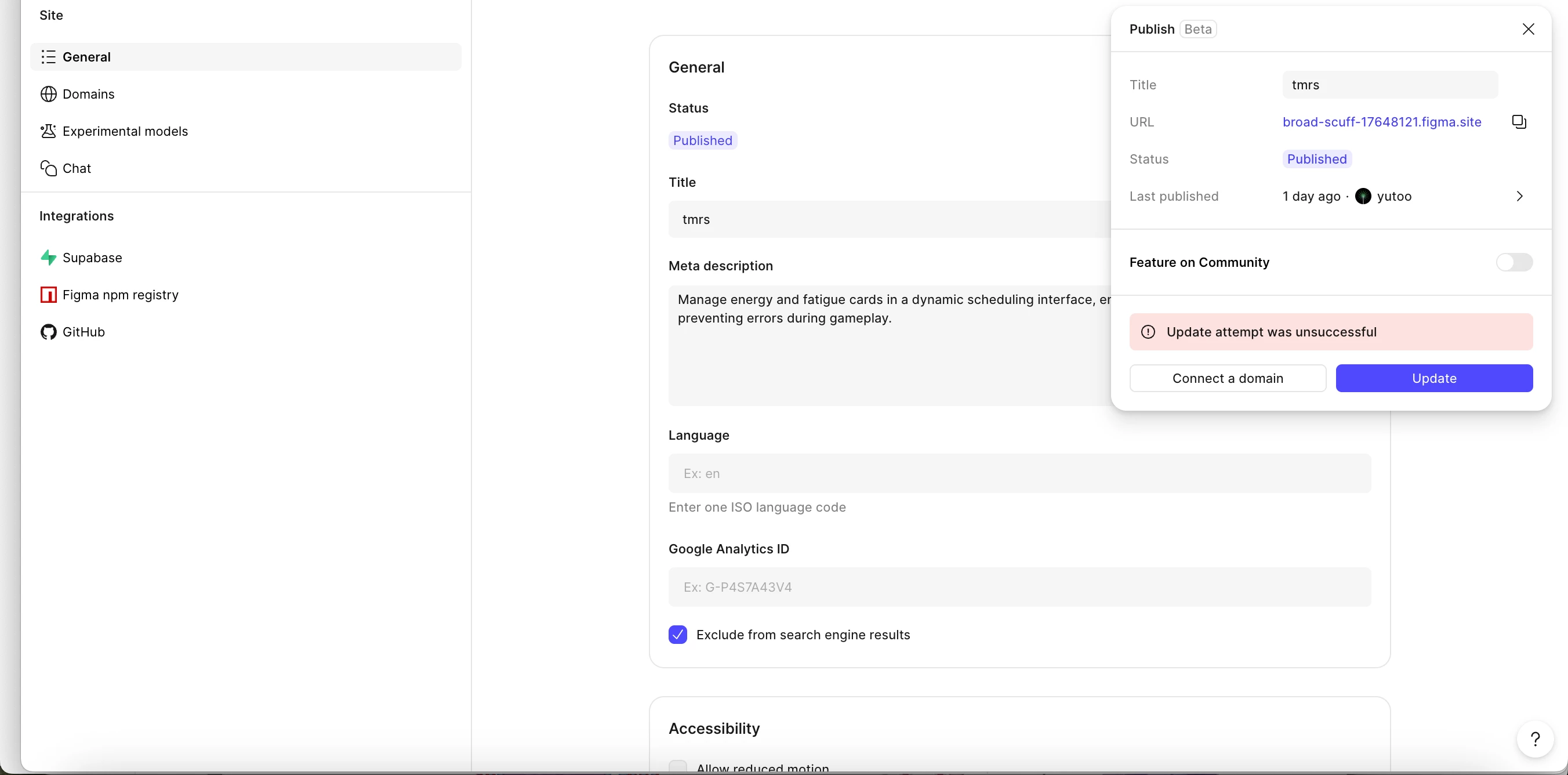The width and height of the screenshot is (1568, 775).
Task: Close the Publish panel
Action: (x=1528, y=29)
